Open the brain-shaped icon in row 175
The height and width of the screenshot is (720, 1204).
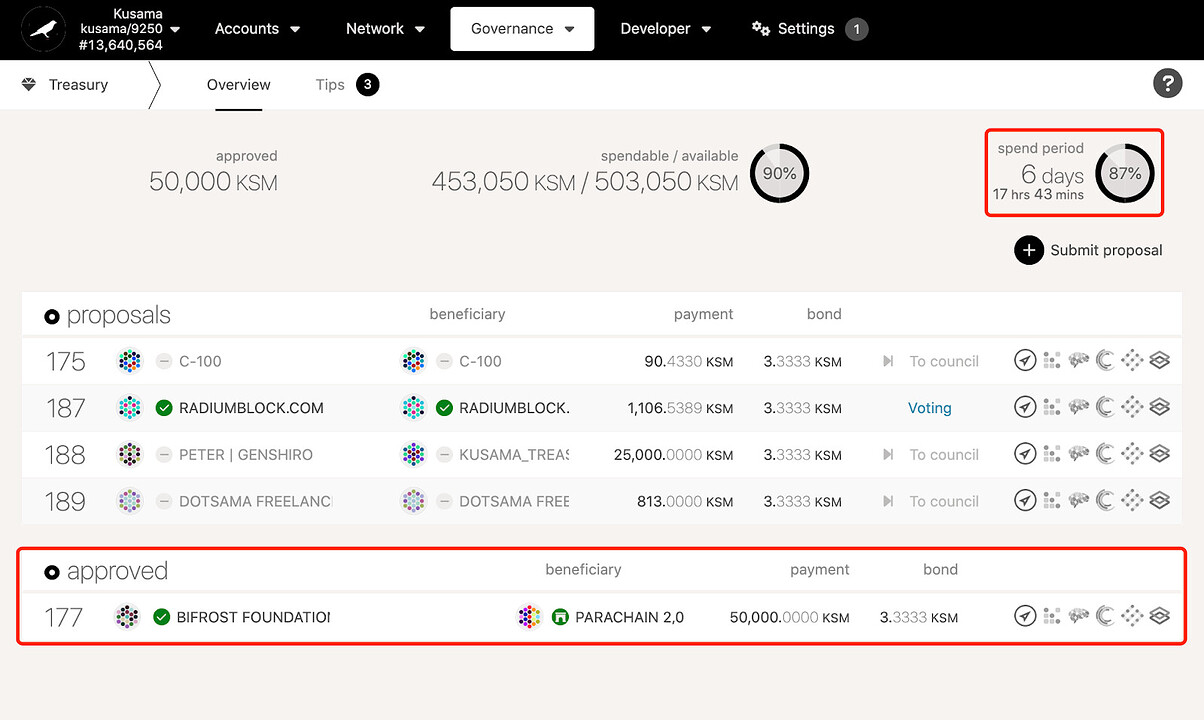(1078, 361)
